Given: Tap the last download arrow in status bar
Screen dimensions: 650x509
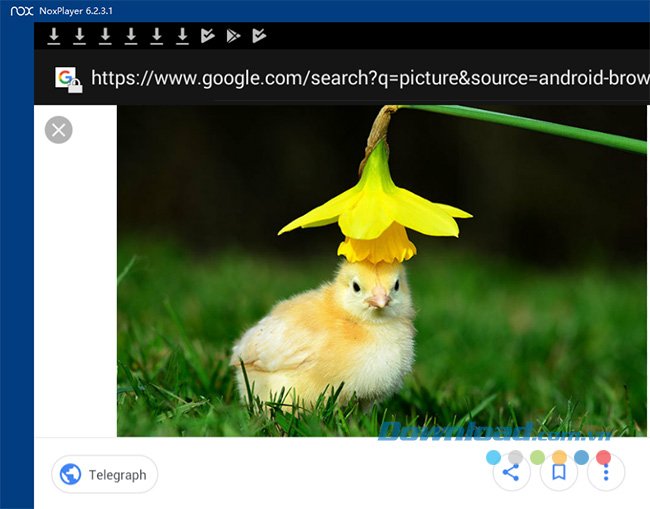Looking at the screenshot, I should 182,36.
